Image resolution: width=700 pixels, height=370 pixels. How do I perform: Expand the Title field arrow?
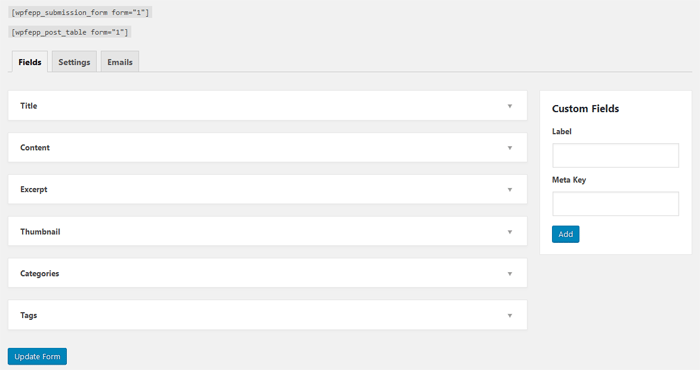[x=509, y=106]
